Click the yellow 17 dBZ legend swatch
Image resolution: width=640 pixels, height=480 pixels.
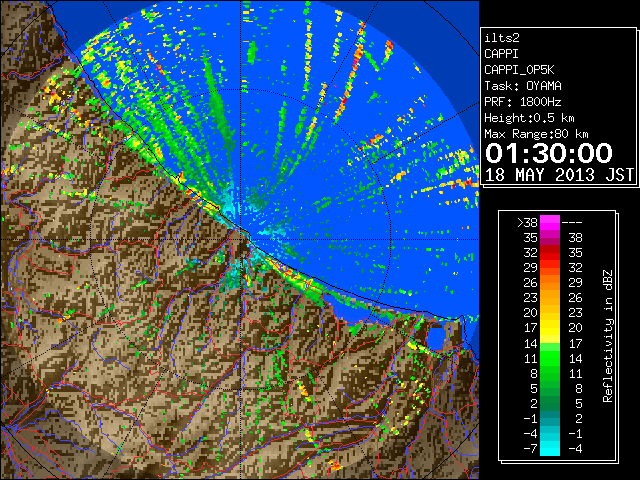point(550,328)
